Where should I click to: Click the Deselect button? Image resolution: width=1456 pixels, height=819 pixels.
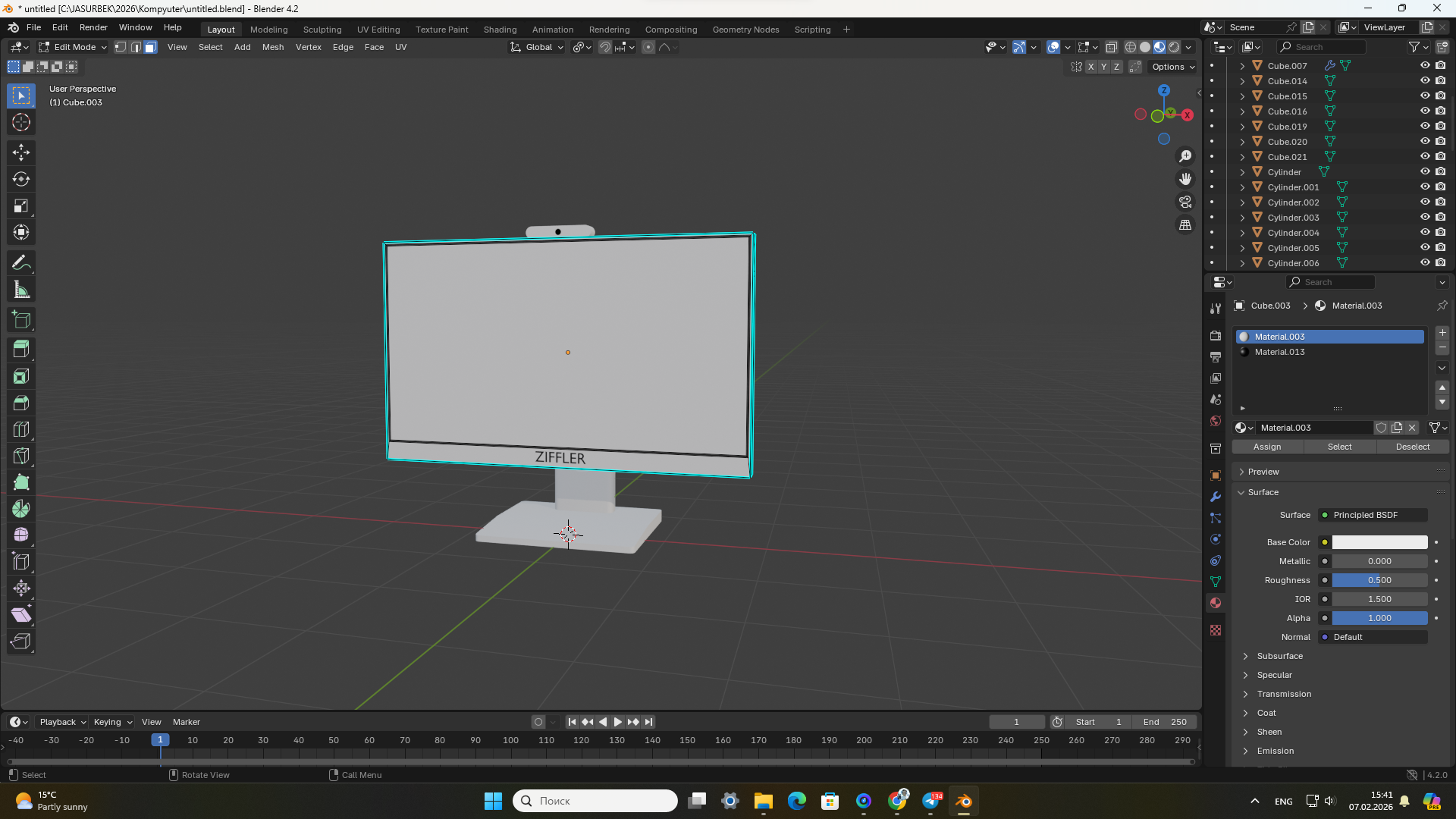(1412, 447)
